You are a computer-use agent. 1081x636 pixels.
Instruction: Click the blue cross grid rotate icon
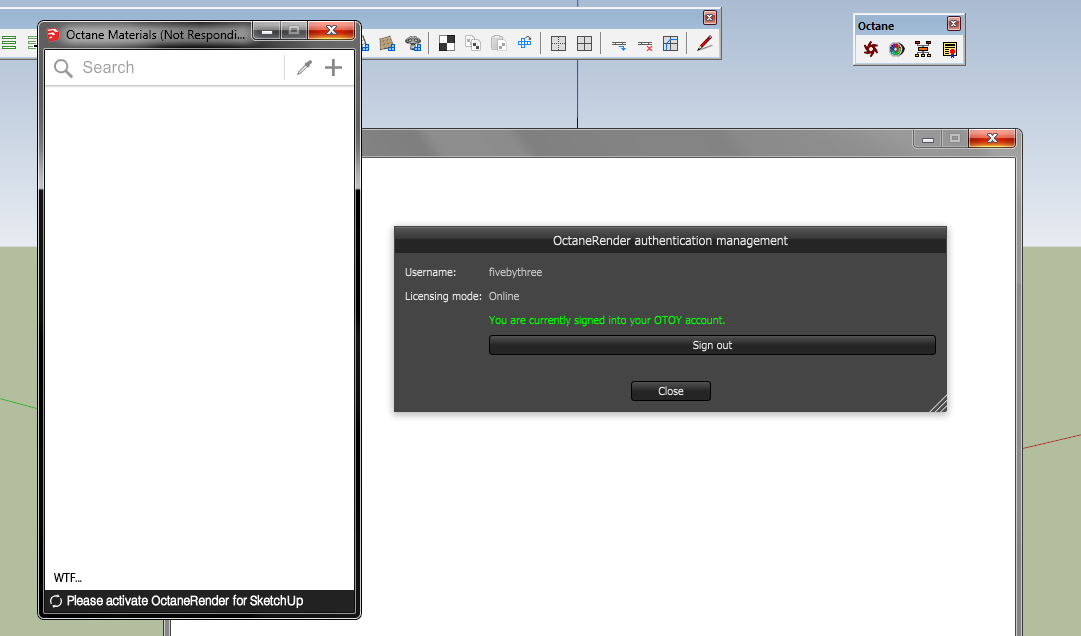tap(525, 43)
